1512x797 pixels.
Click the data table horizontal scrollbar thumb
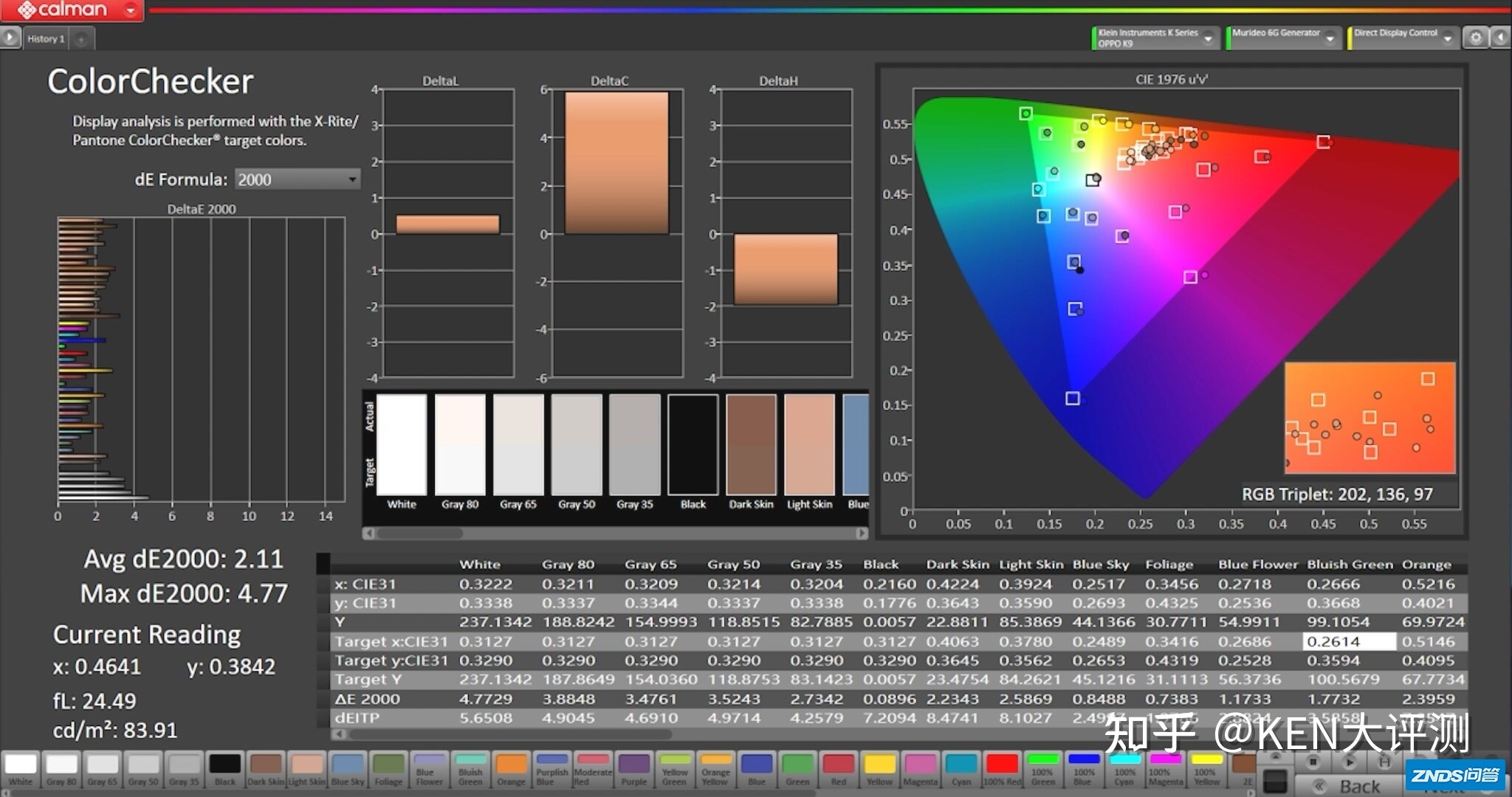click(x=509, y=734)
